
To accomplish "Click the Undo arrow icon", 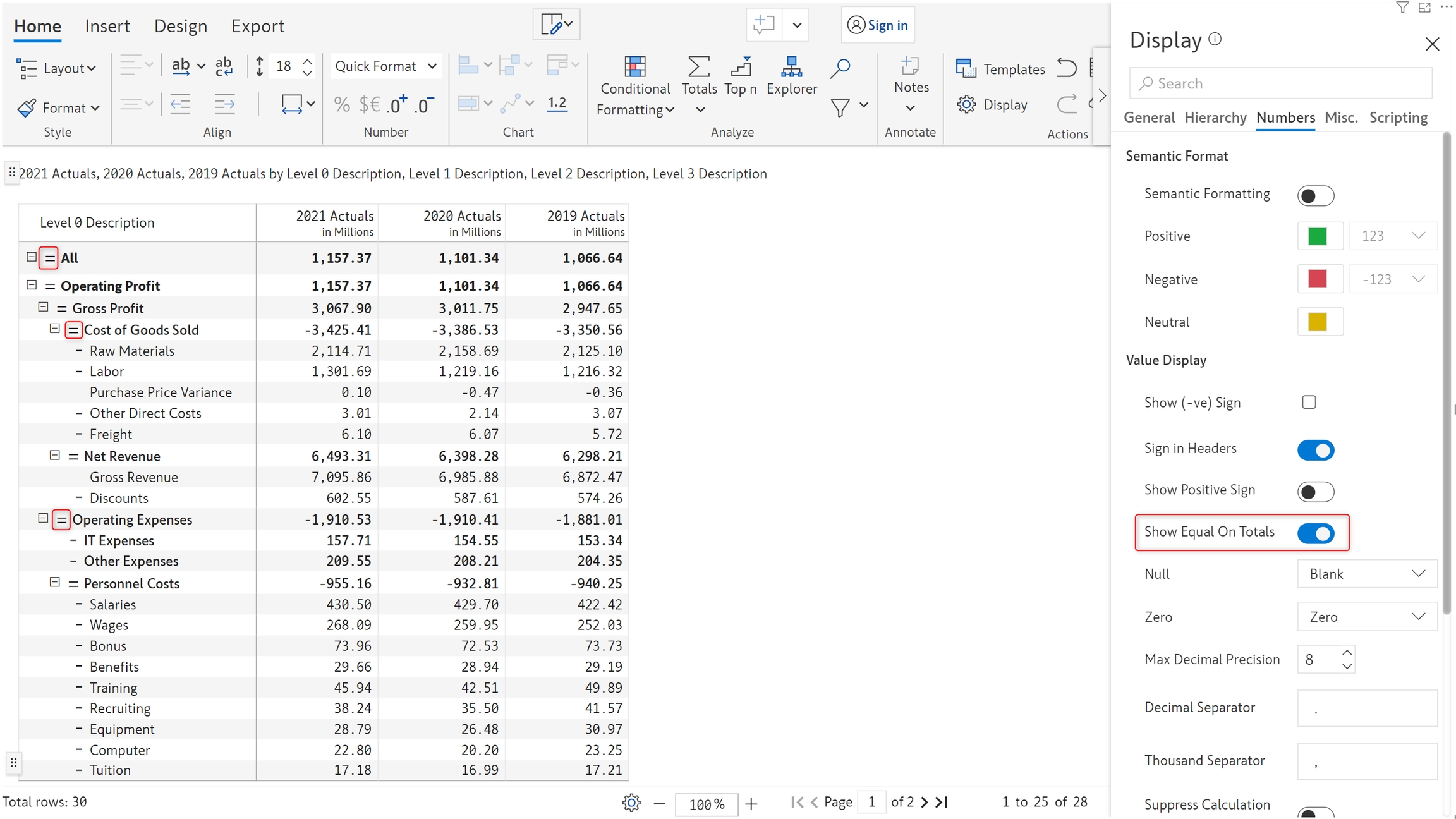I will (x=1067, y=68).
